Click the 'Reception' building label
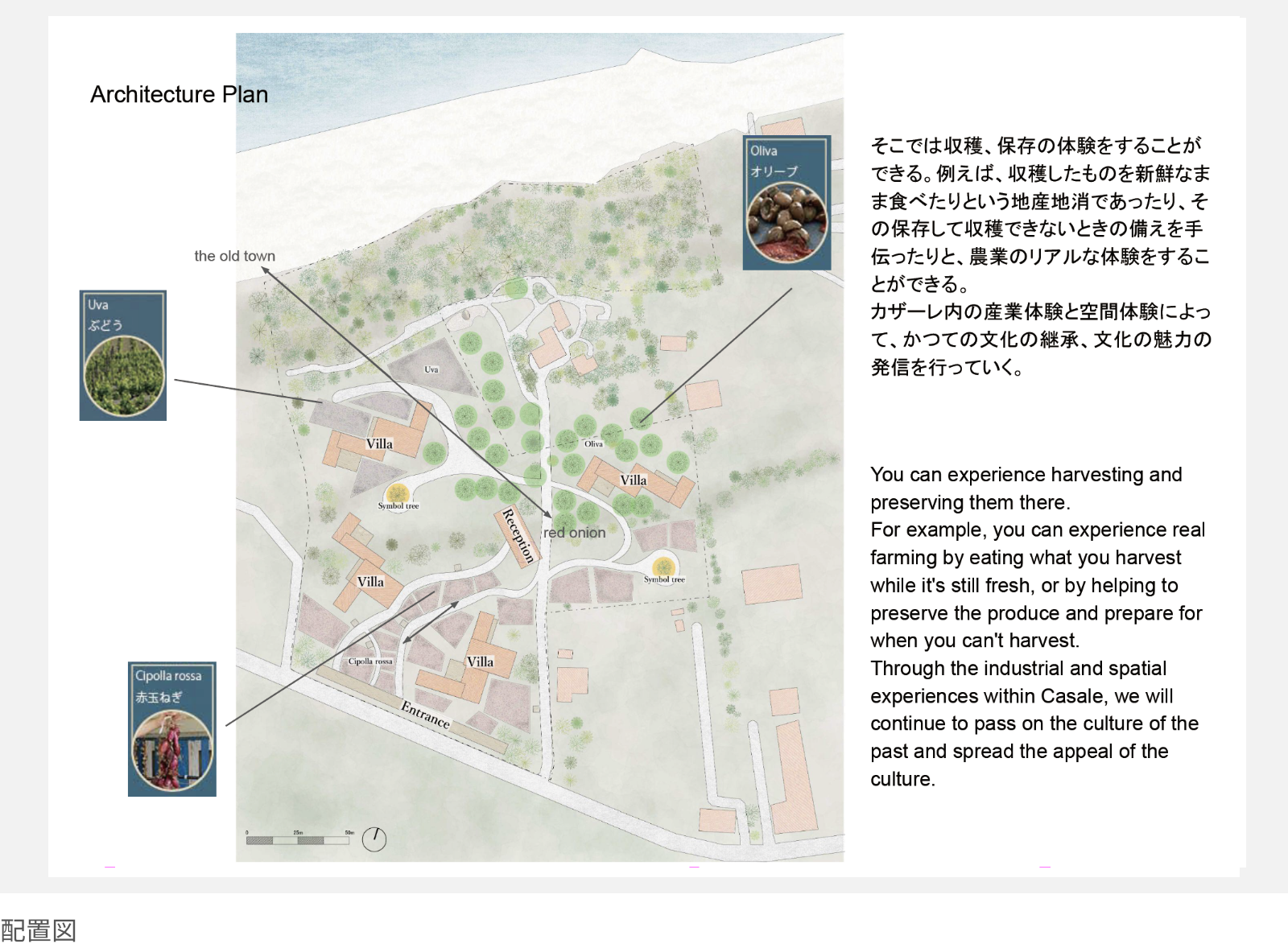 518,535
